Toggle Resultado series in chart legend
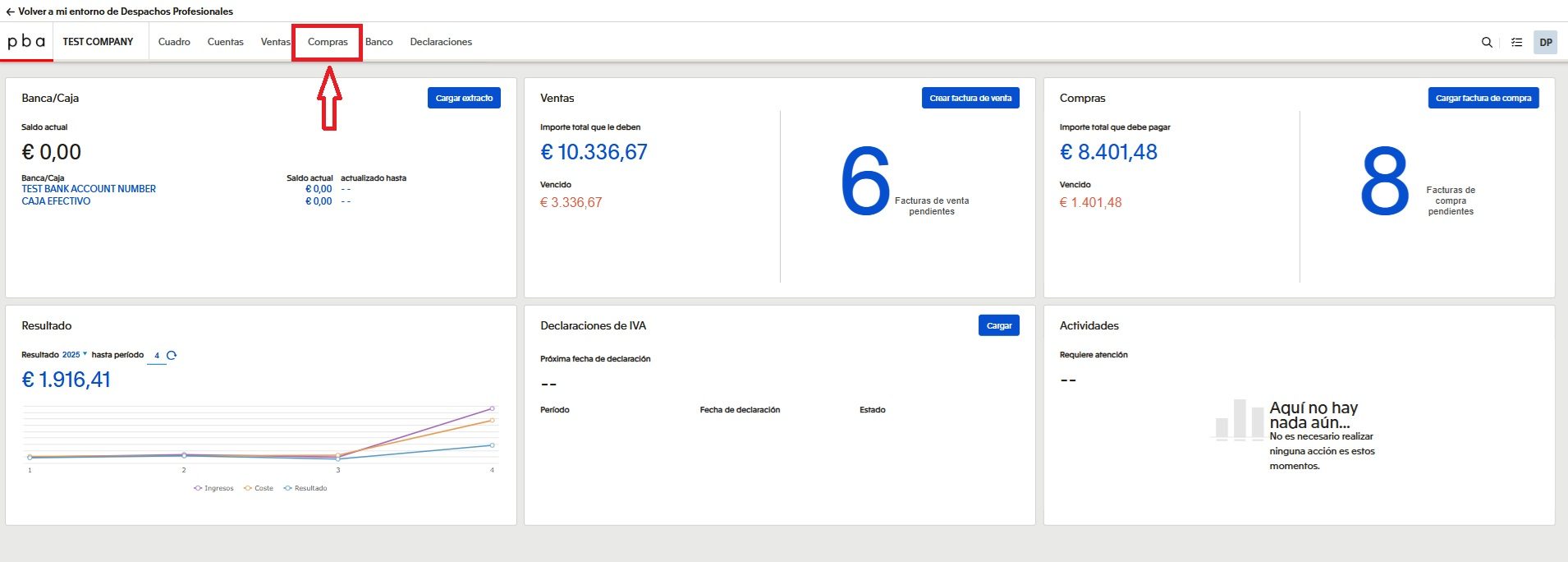 pos(305,488)
